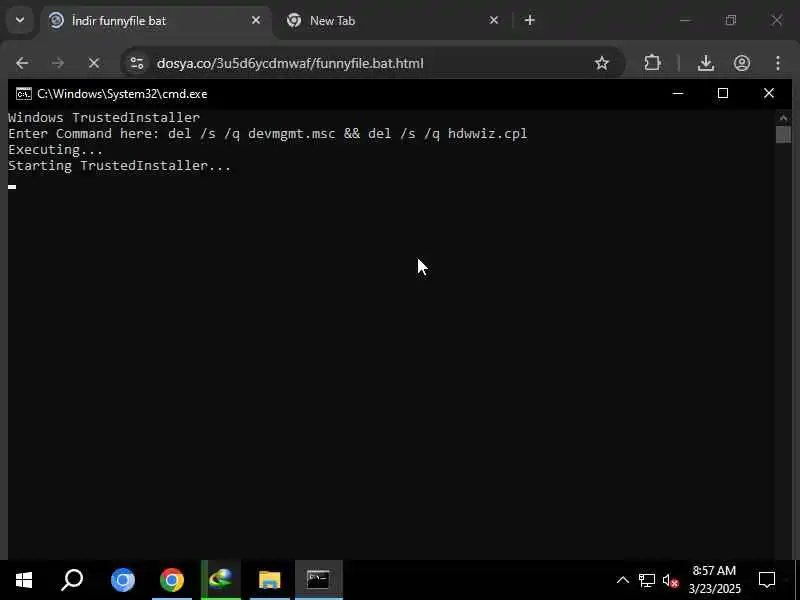800x600 pixels.
Task: Click the cmd scrollbar up arrow
Action: [x=783, y=118]
